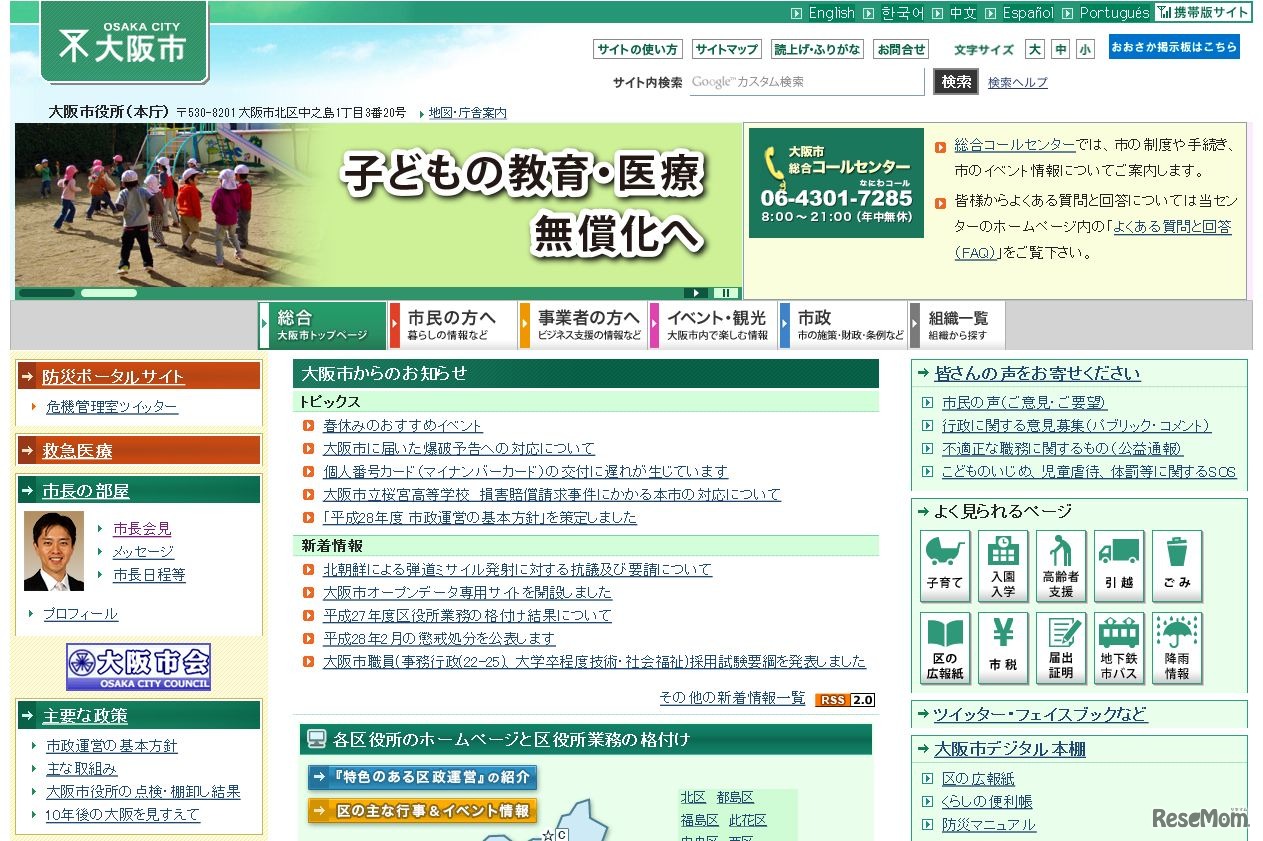Open the 区の広報紙 open-book icon
Screen dimensions: 1263x841
click(944, 646)
